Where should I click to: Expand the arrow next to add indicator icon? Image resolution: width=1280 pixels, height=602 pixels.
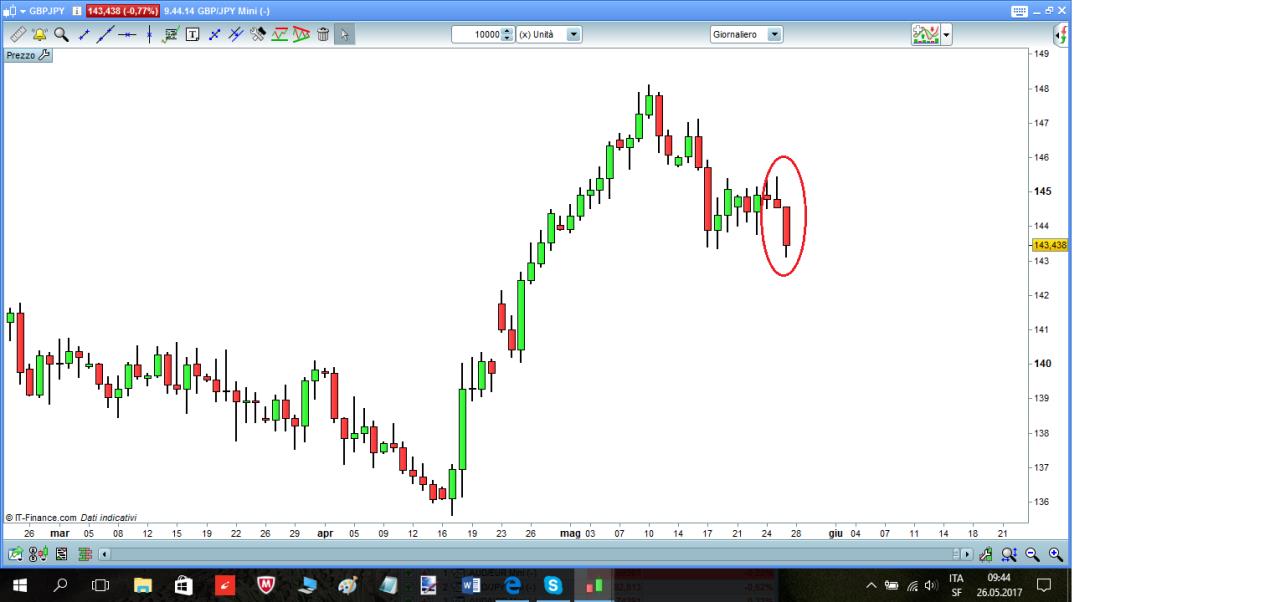tap(946, 34)
